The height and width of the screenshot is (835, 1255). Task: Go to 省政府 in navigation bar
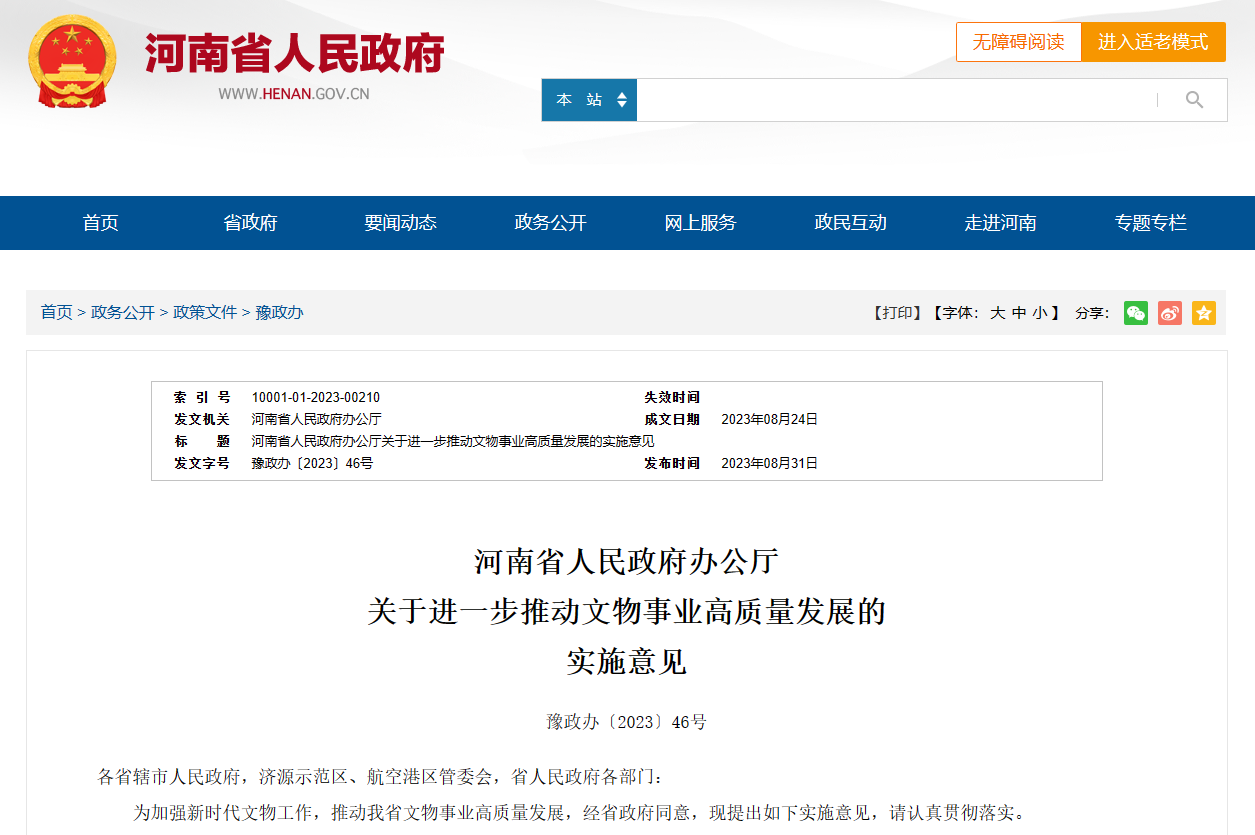pyautogui.click(x=250, y=223)
